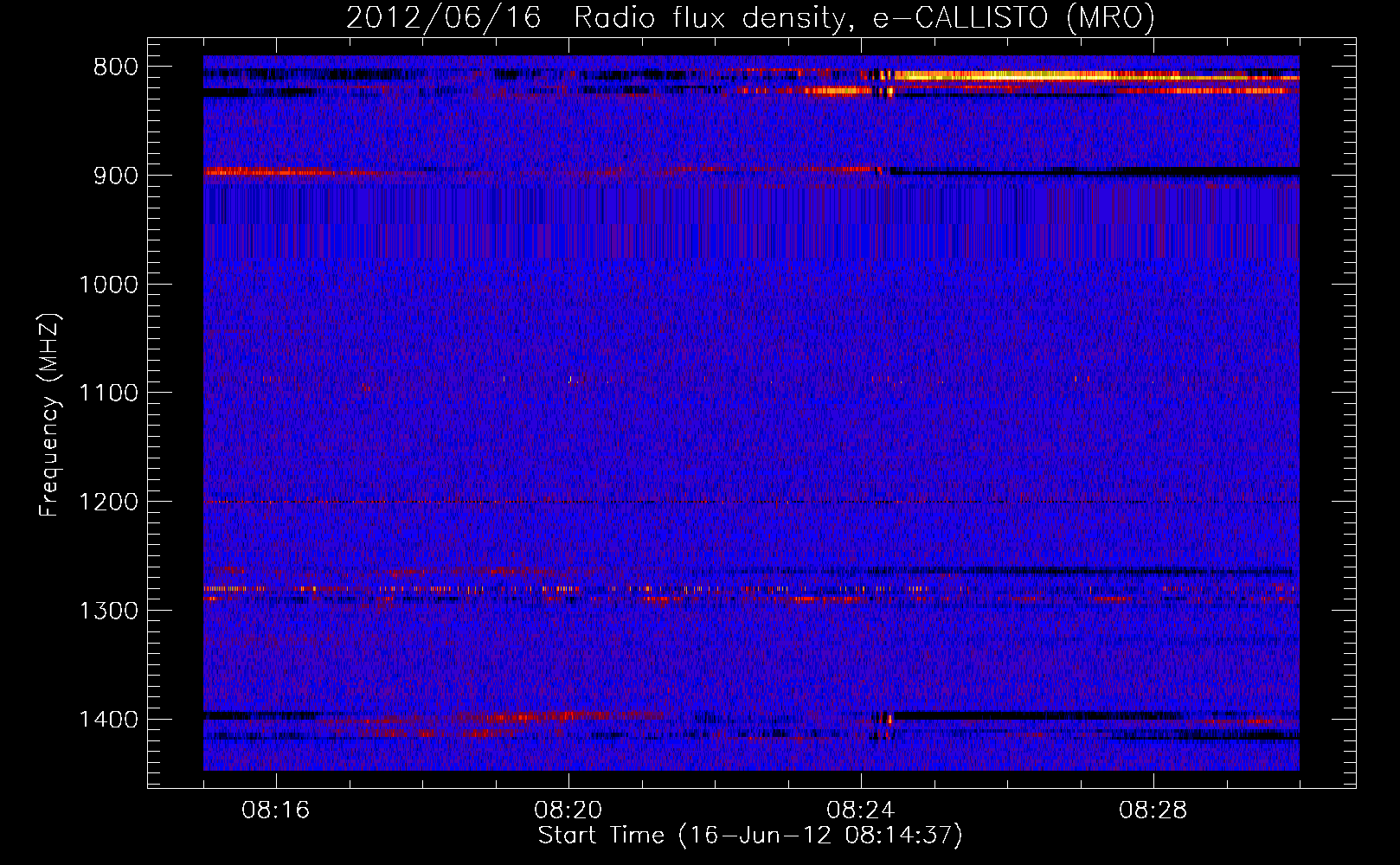This screenshot has width=1400, height=865.
Task: Click the 08:16 time tick label
Action: click(x=276, y=811)
